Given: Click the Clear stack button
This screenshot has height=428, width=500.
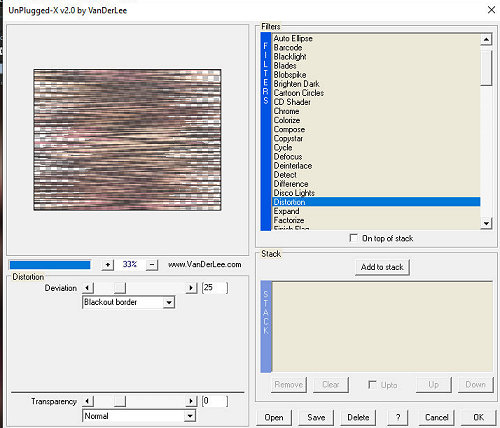Looking at the screenshot, I should click(x=331, y=385).
